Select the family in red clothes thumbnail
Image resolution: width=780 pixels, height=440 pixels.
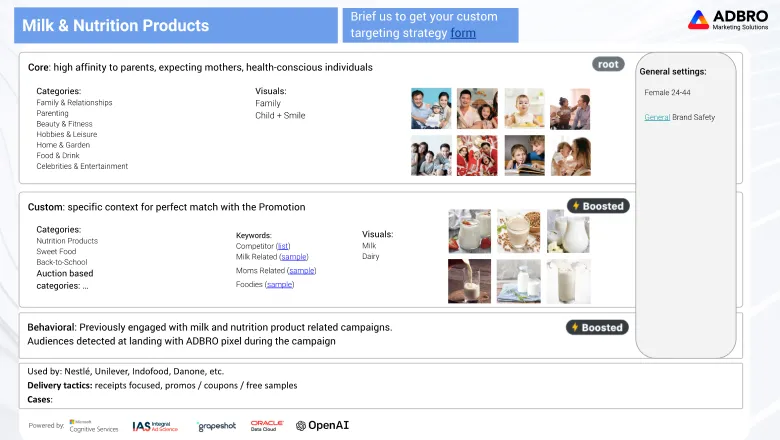pos(477,156)
